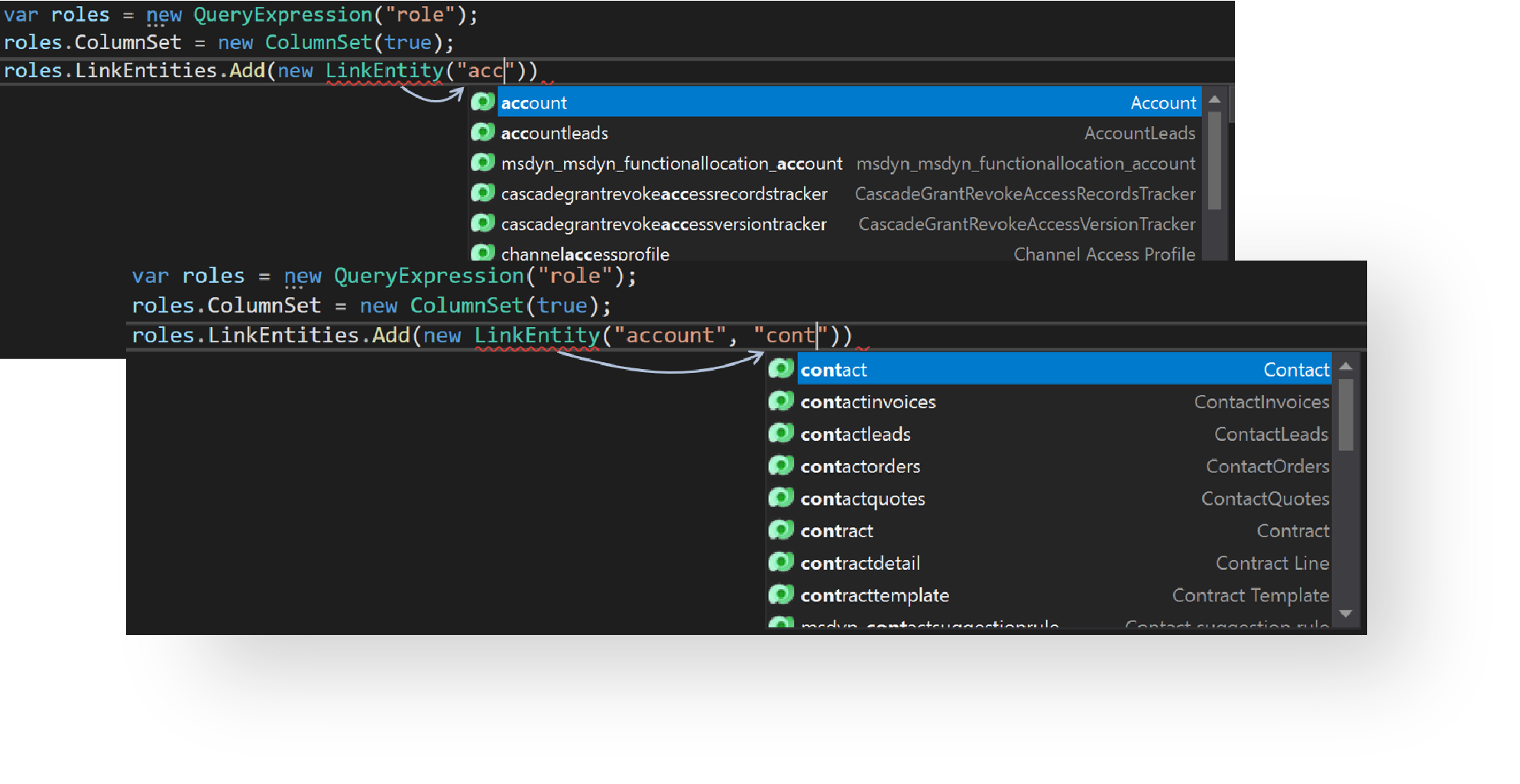Click the icon next to contactorders

coord(781,465)
